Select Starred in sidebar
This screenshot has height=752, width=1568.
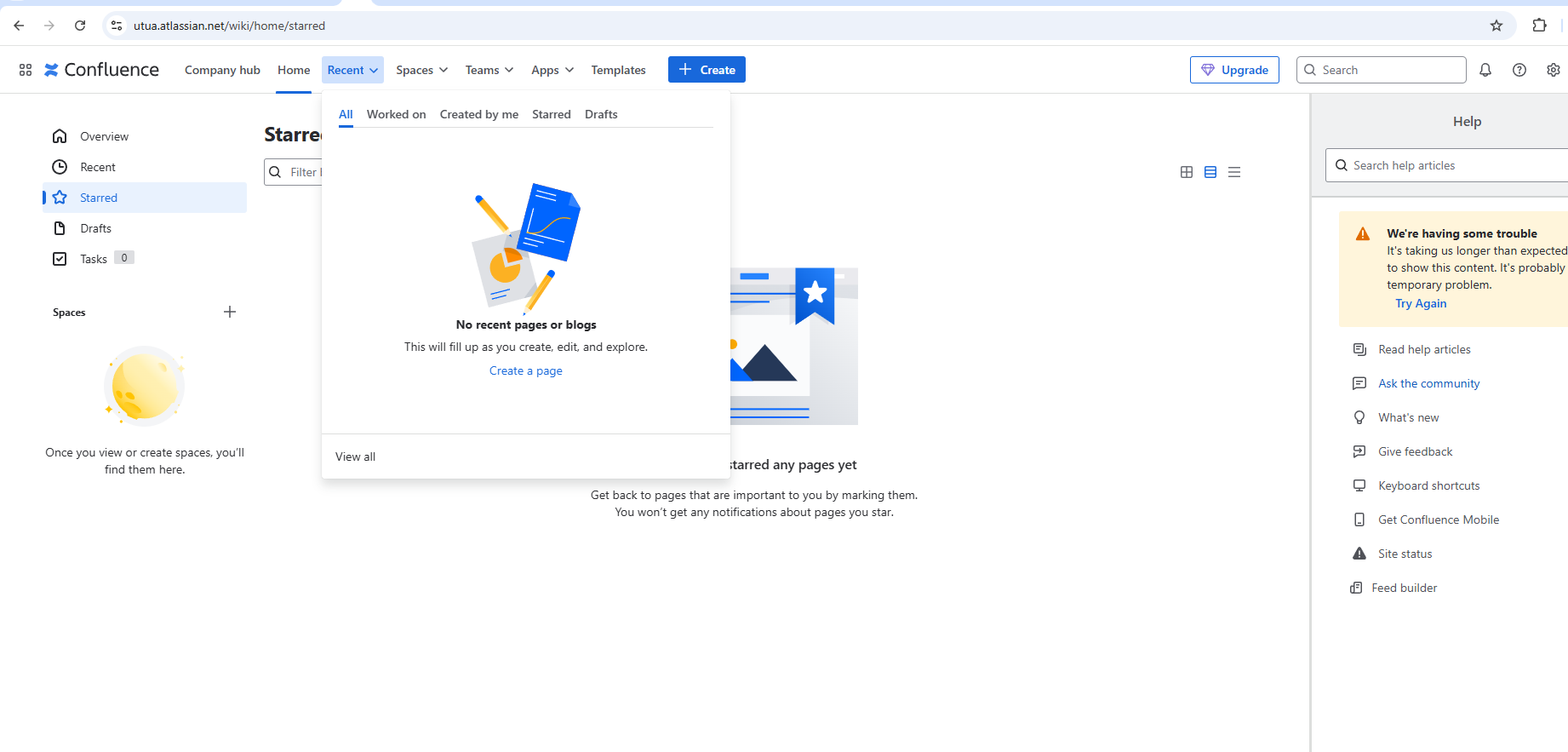point(145,198)
